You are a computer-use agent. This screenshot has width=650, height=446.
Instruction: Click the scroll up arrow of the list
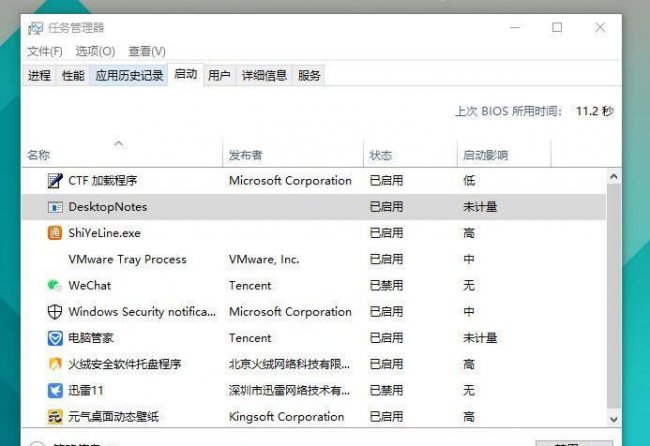[614, 177]
